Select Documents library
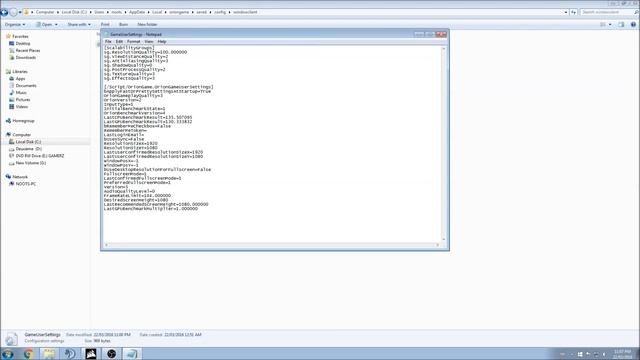640x360 pixels. [x=26, y=86]
